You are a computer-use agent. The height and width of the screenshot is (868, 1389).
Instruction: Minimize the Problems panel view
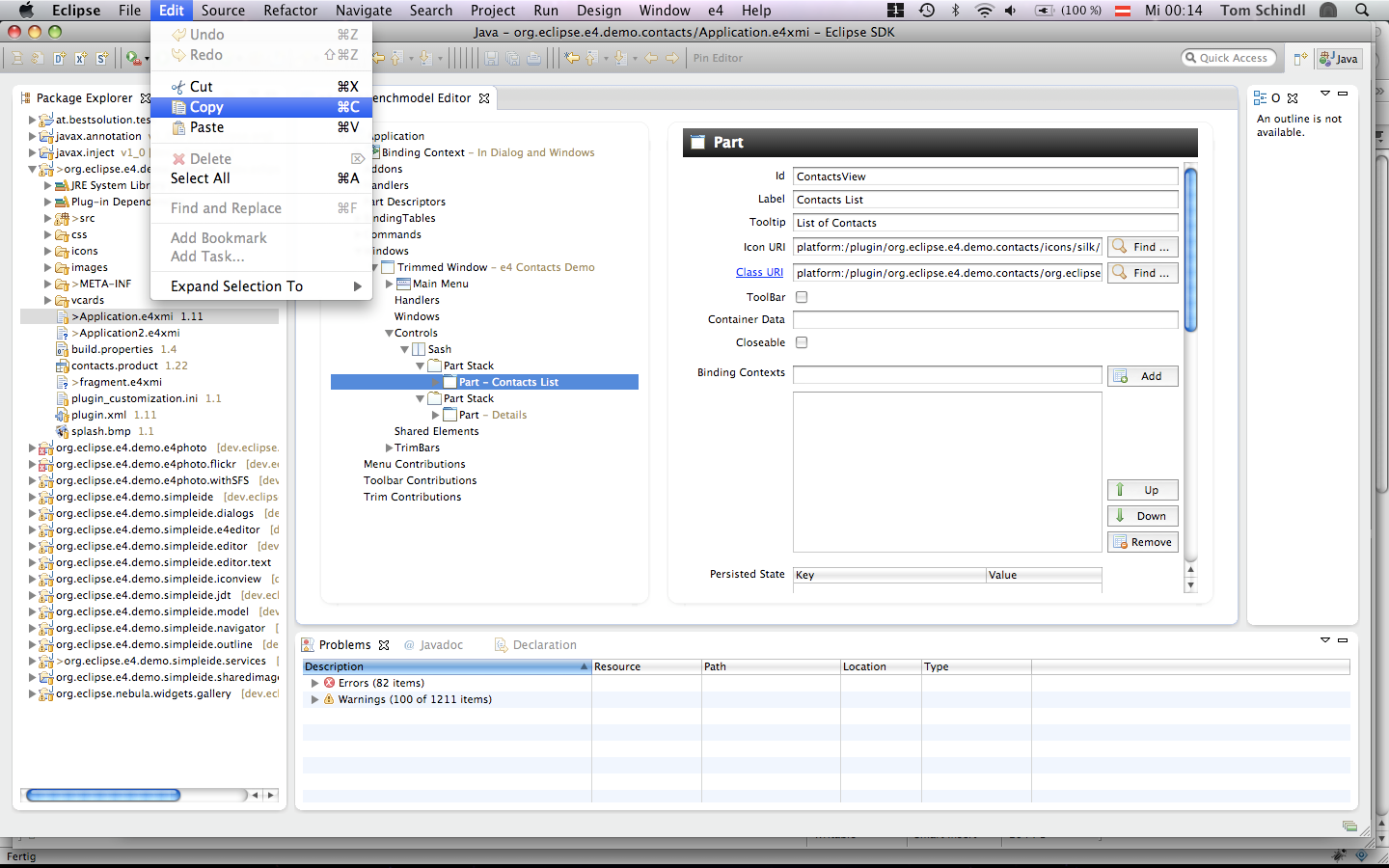click(1343, 639)
